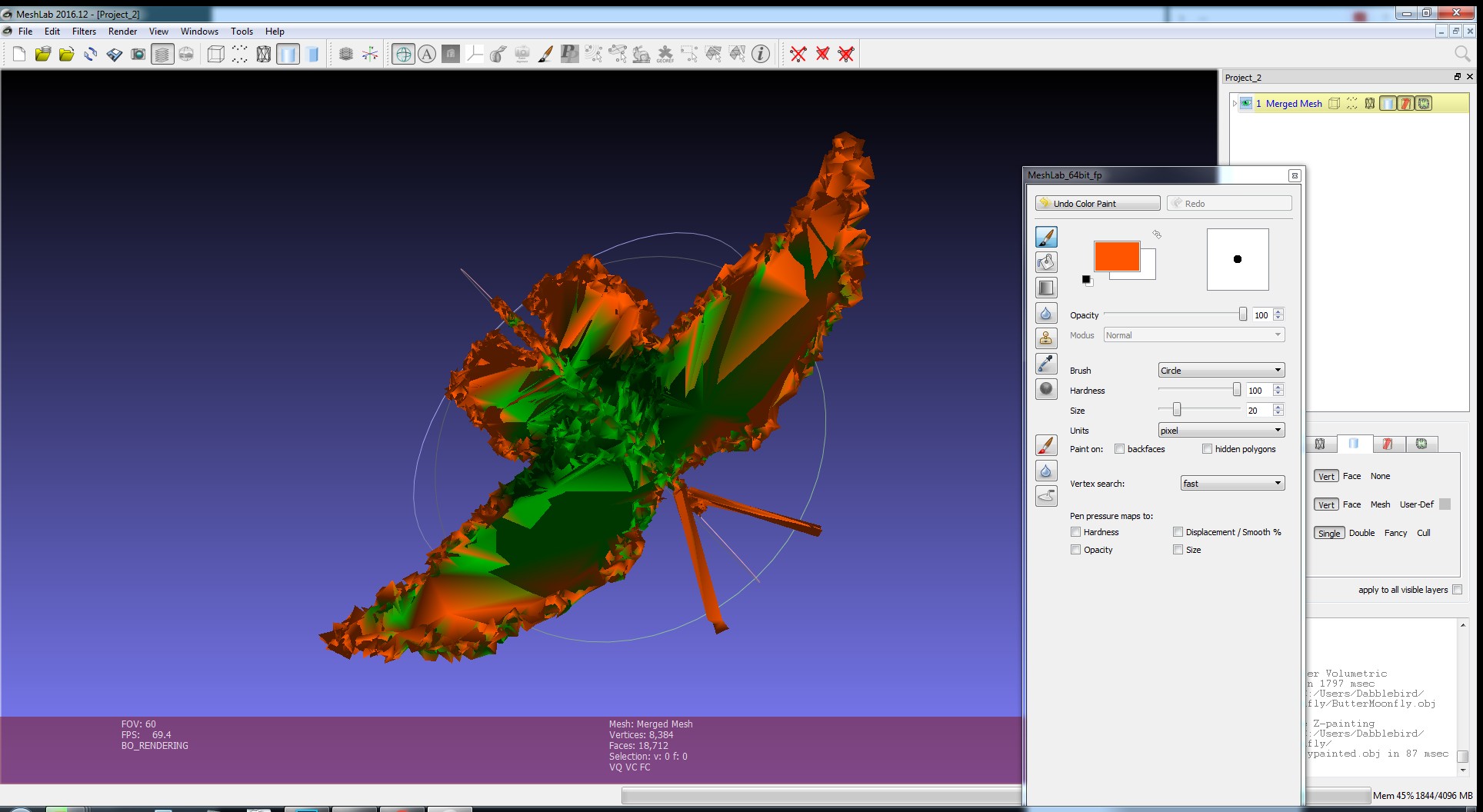Open the Brush shape Circle dropdown
Image resolution: width=1483 pixels, height=812 pixels.
point(1221,370)
